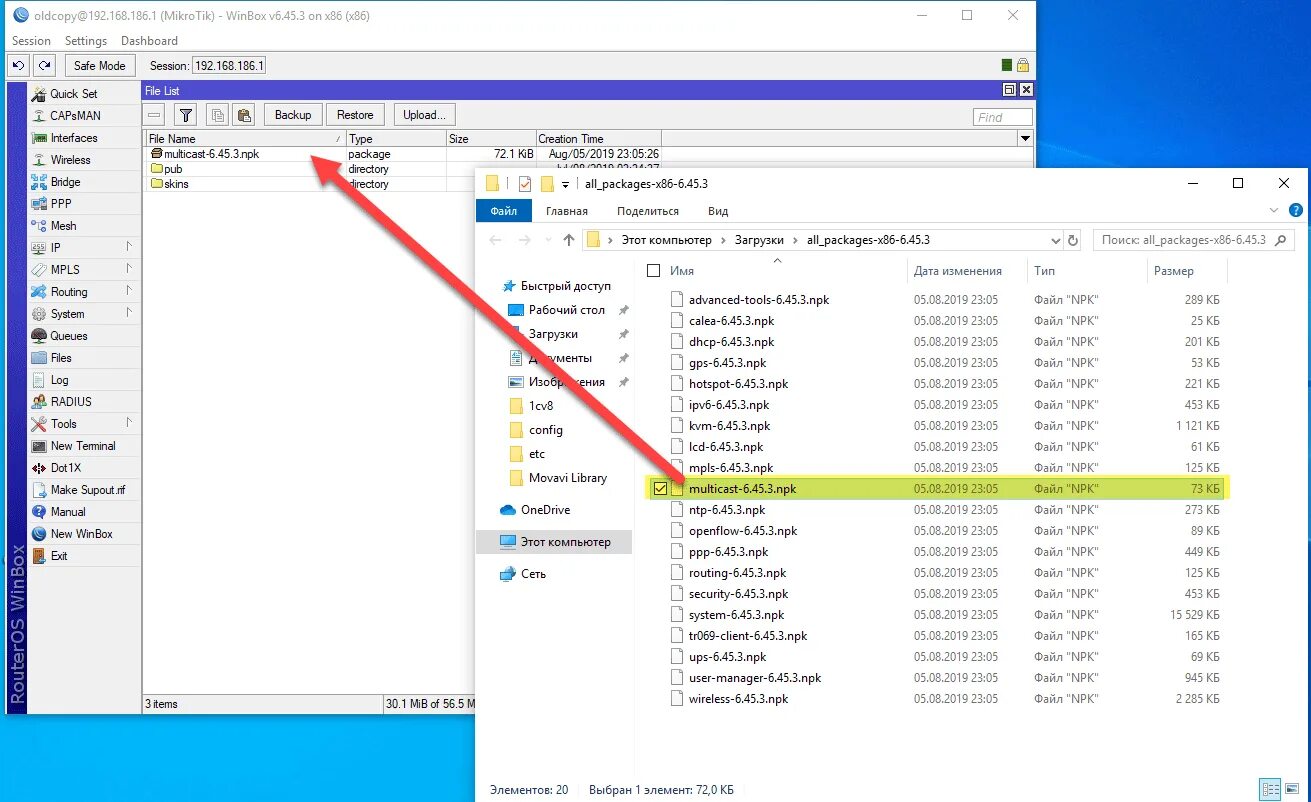Click the Filter funnel icon in File List
1311x802 pixels.
(186, 115)
